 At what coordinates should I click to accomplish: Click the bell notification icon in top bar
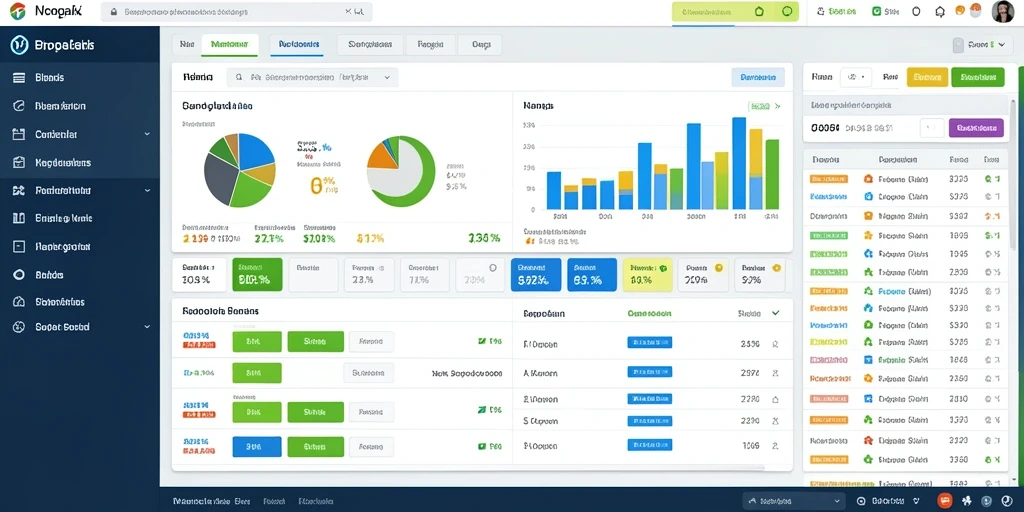[940, 11]
